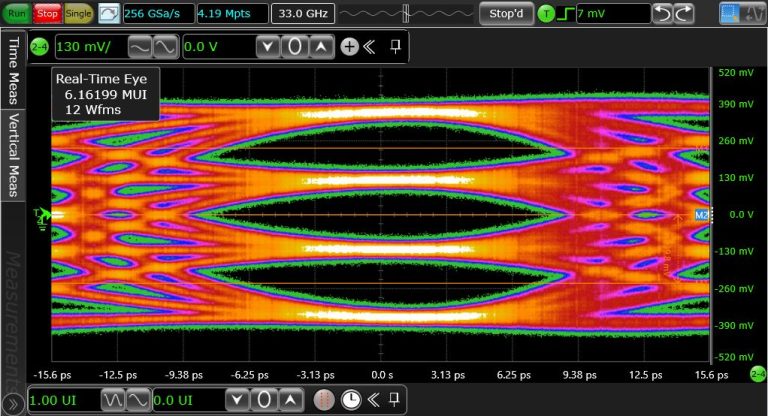This screenshot has width=768, height=416.
Task: Click the 0.0 V vertical axis label
Action: pos(741,215)
